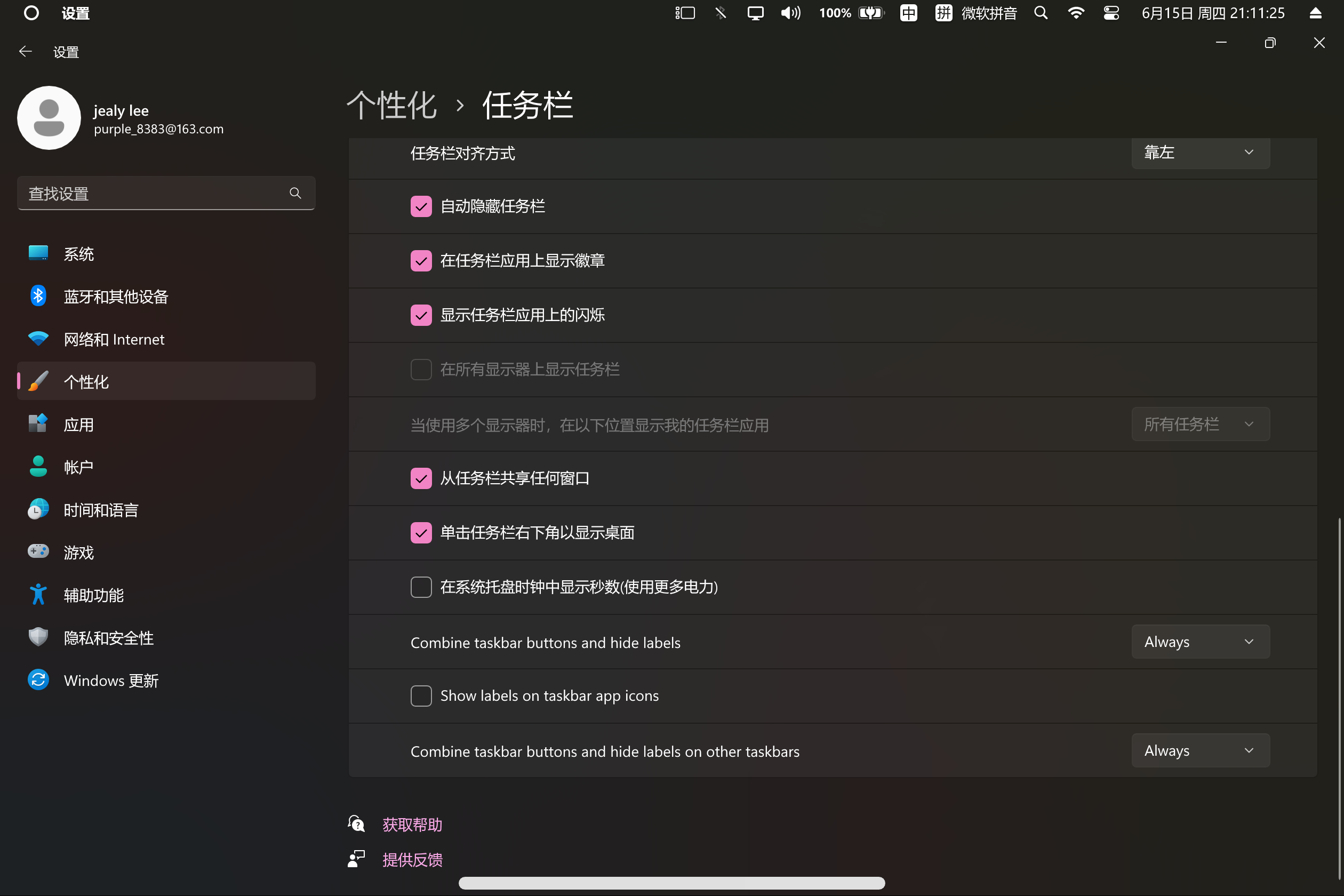Click the 查找设置 search field
1344x896 pixels.
pos(166,193)
